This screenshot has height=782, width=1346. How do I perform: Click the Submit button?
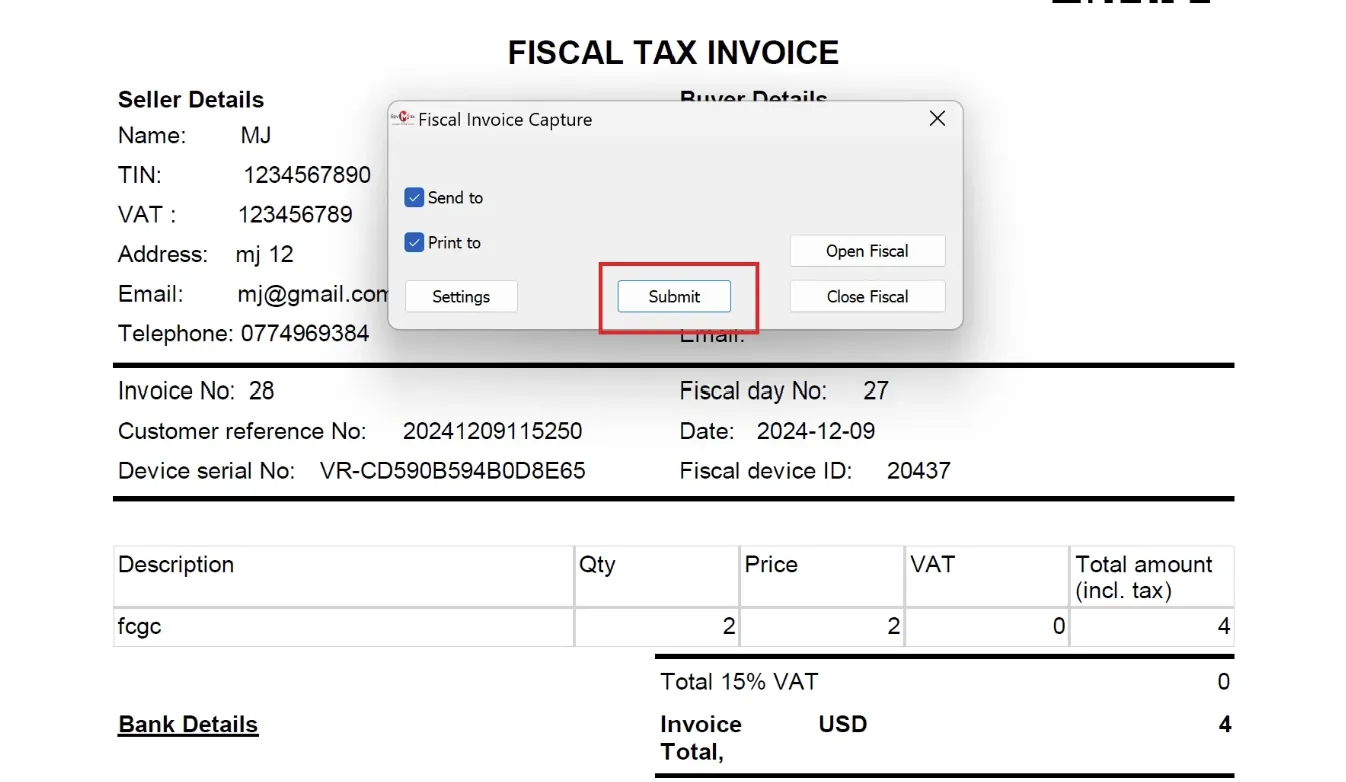coord(674,297)
